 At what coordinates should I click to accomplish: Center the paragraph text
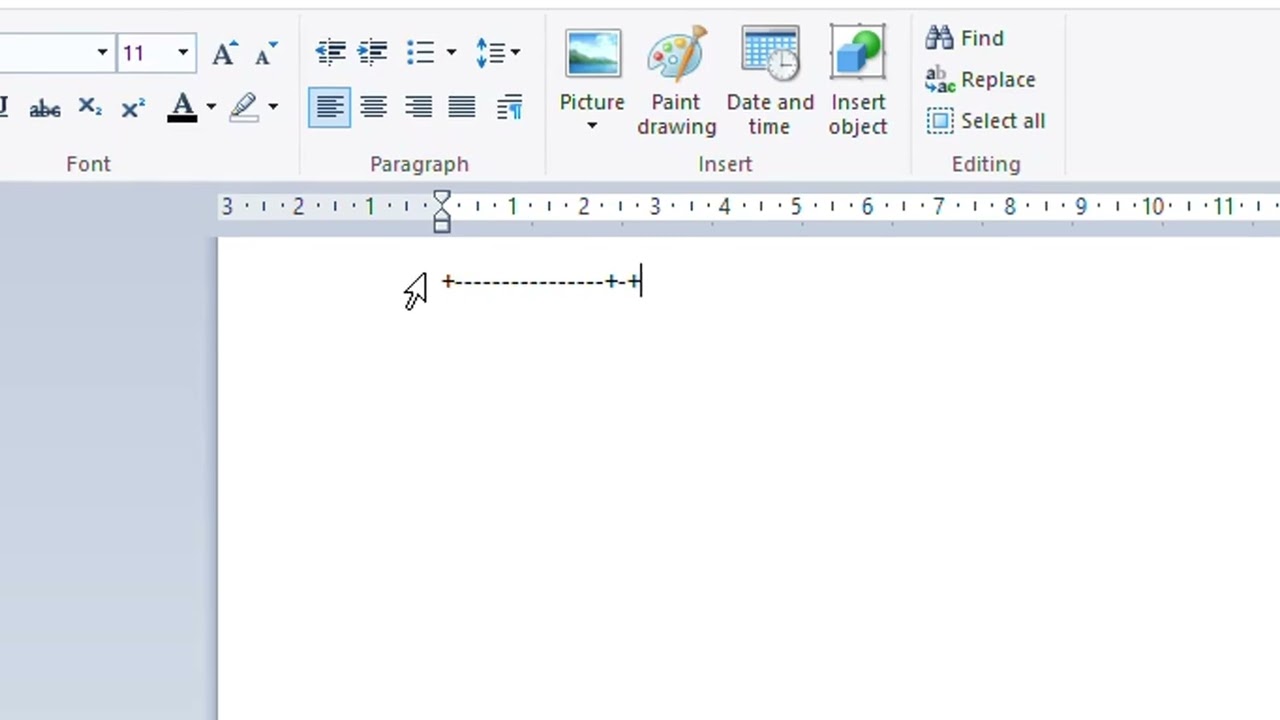[373, 107]
